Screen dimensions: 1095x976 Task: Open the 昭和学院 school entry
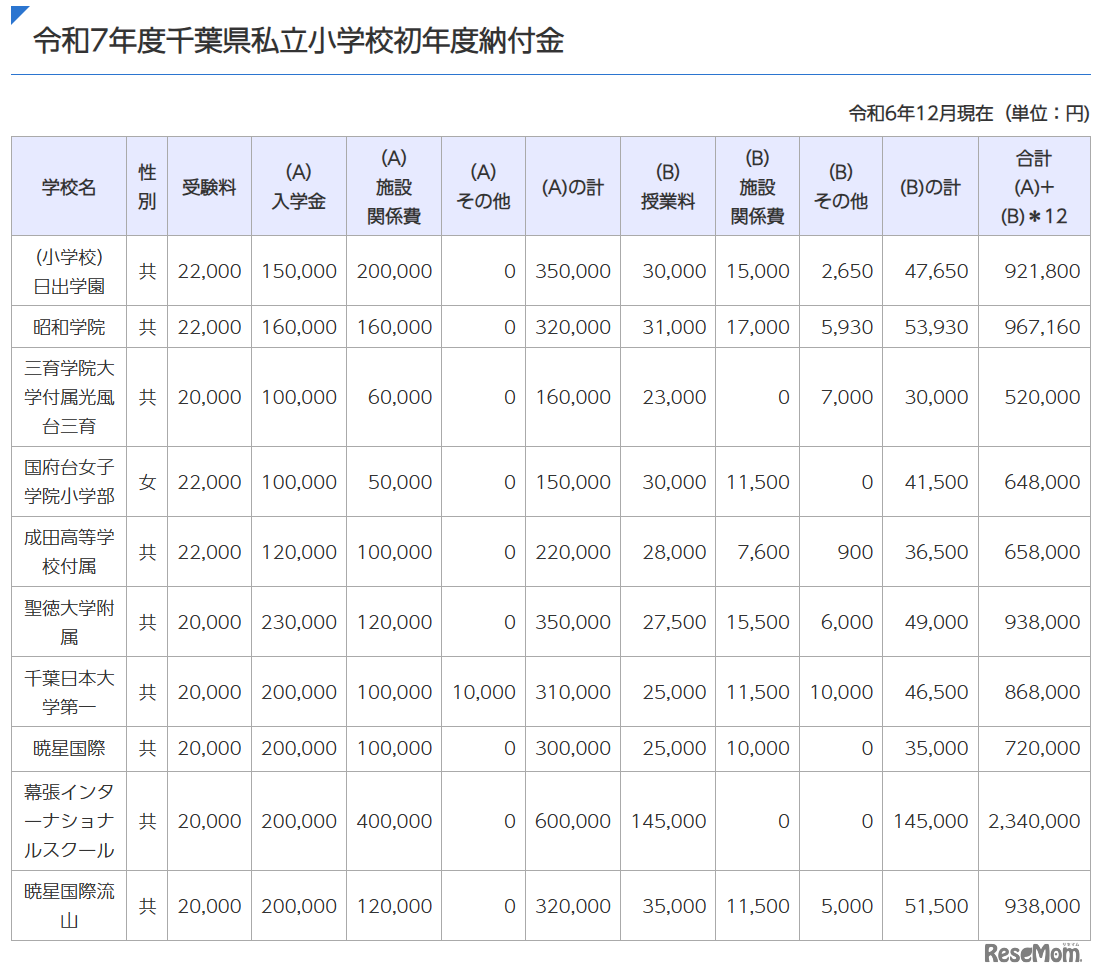click(x=67, y=326)
